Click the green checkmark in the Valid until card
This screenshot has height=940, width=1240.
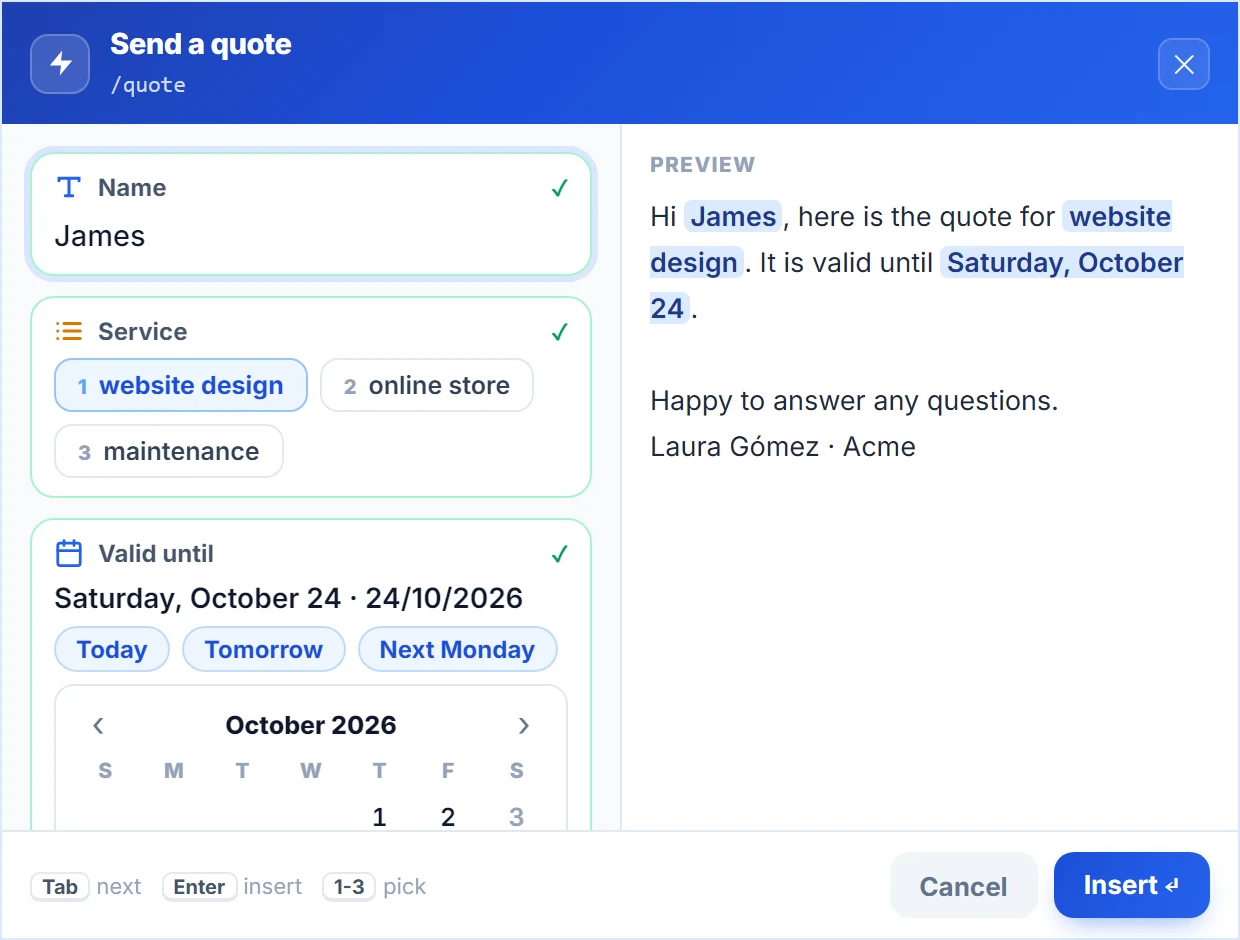[x=560, y=554]
